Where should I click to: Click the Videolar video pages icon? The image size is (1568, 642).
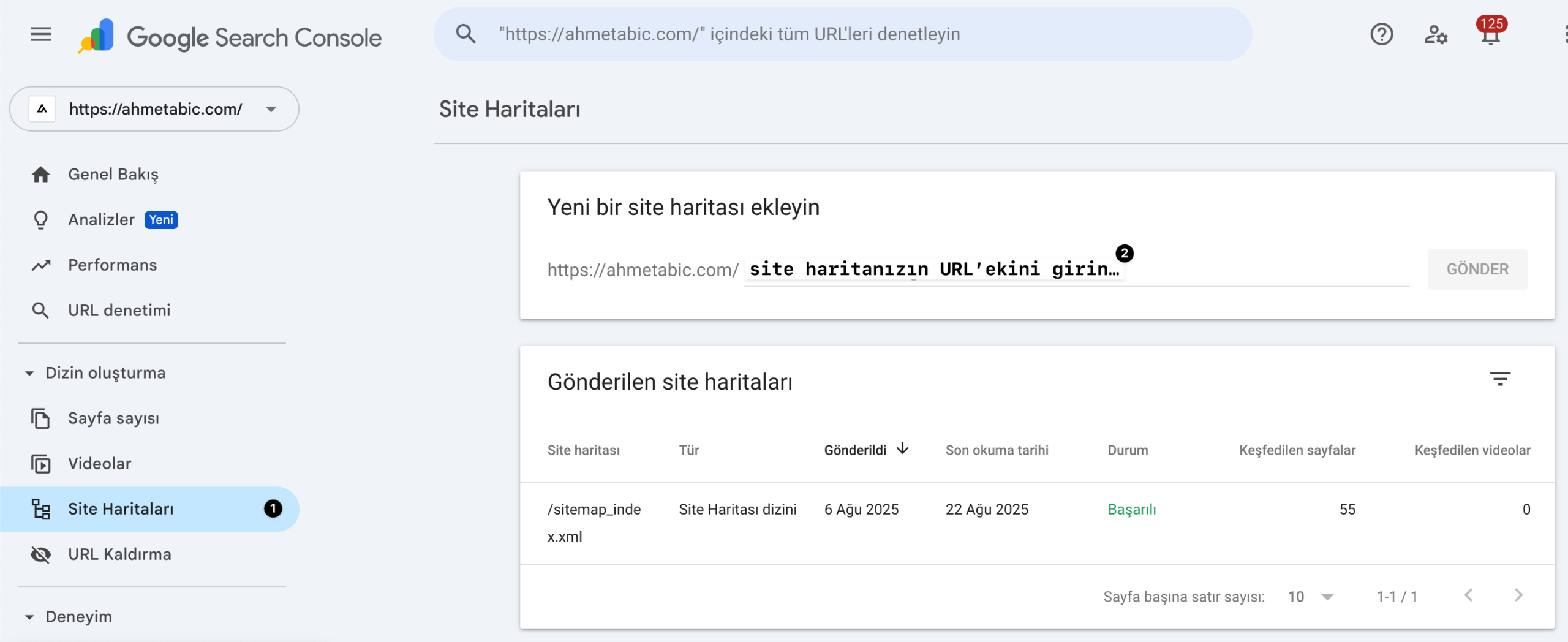click(40, 464)
